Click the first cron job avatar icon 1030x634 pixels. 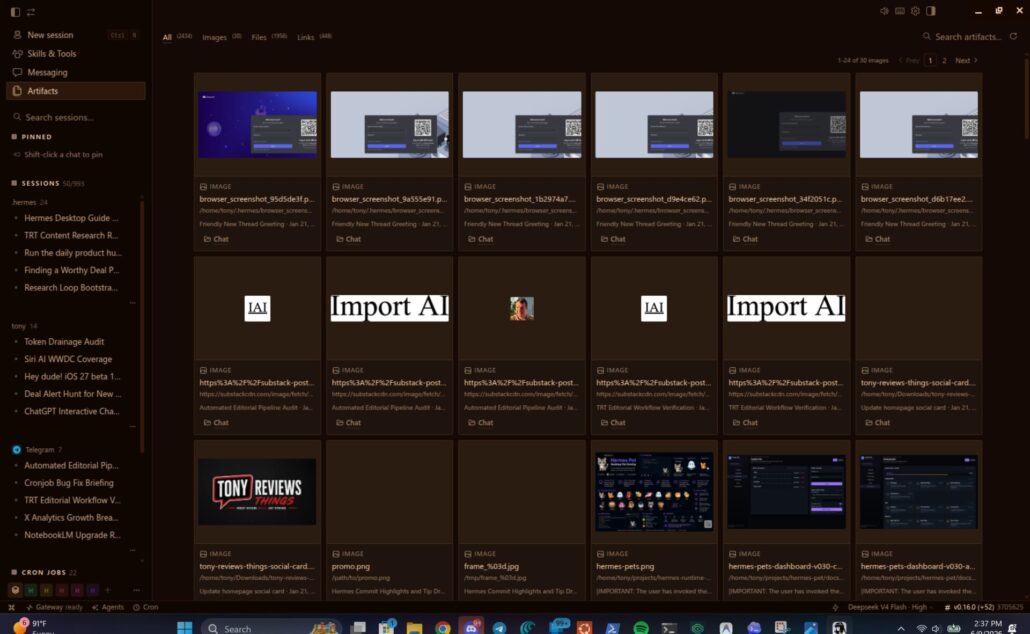click(15, 590)
